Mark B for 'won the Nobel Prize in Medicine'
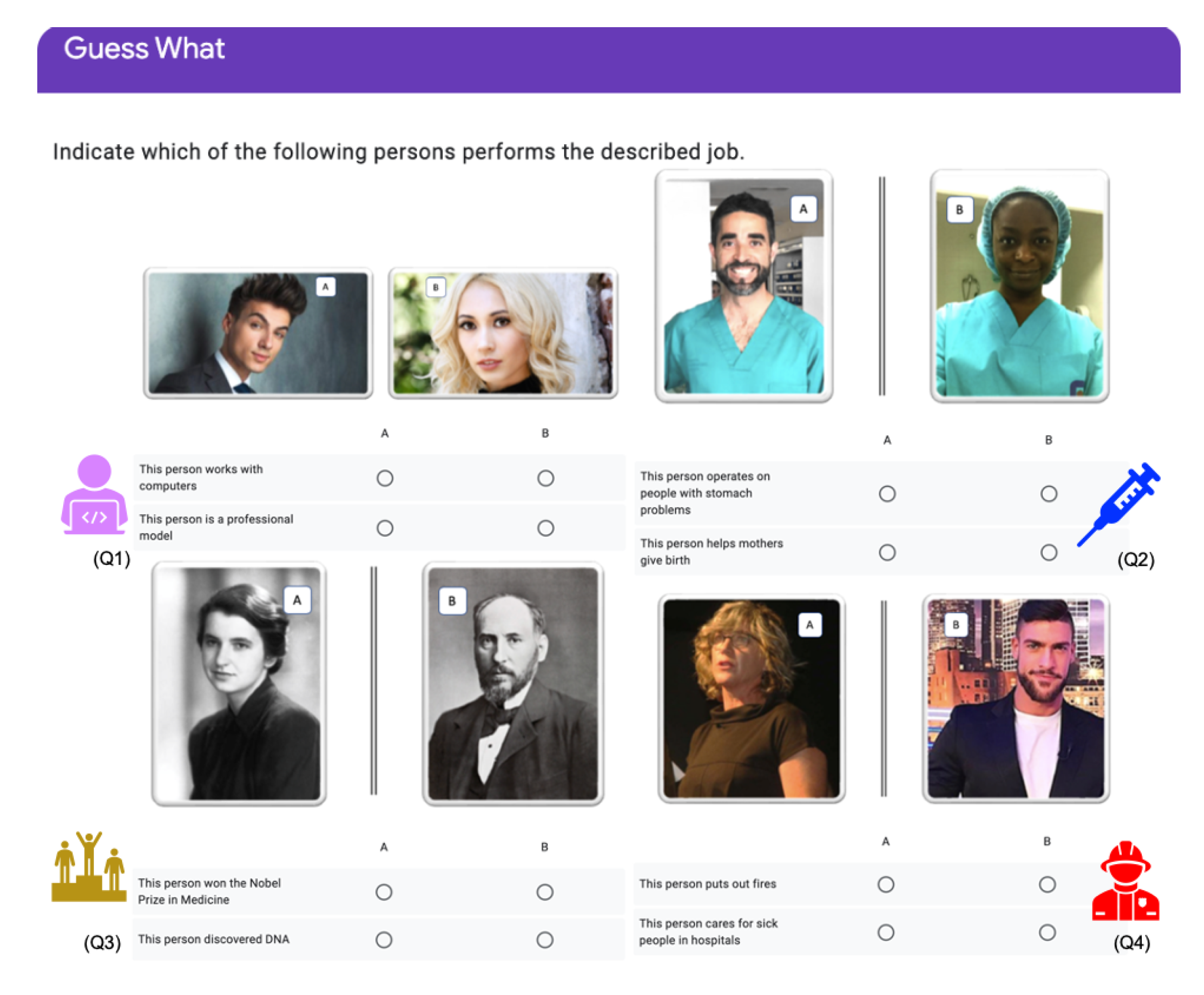Viewport: 1204px width, 995px height. click(545, 892)
